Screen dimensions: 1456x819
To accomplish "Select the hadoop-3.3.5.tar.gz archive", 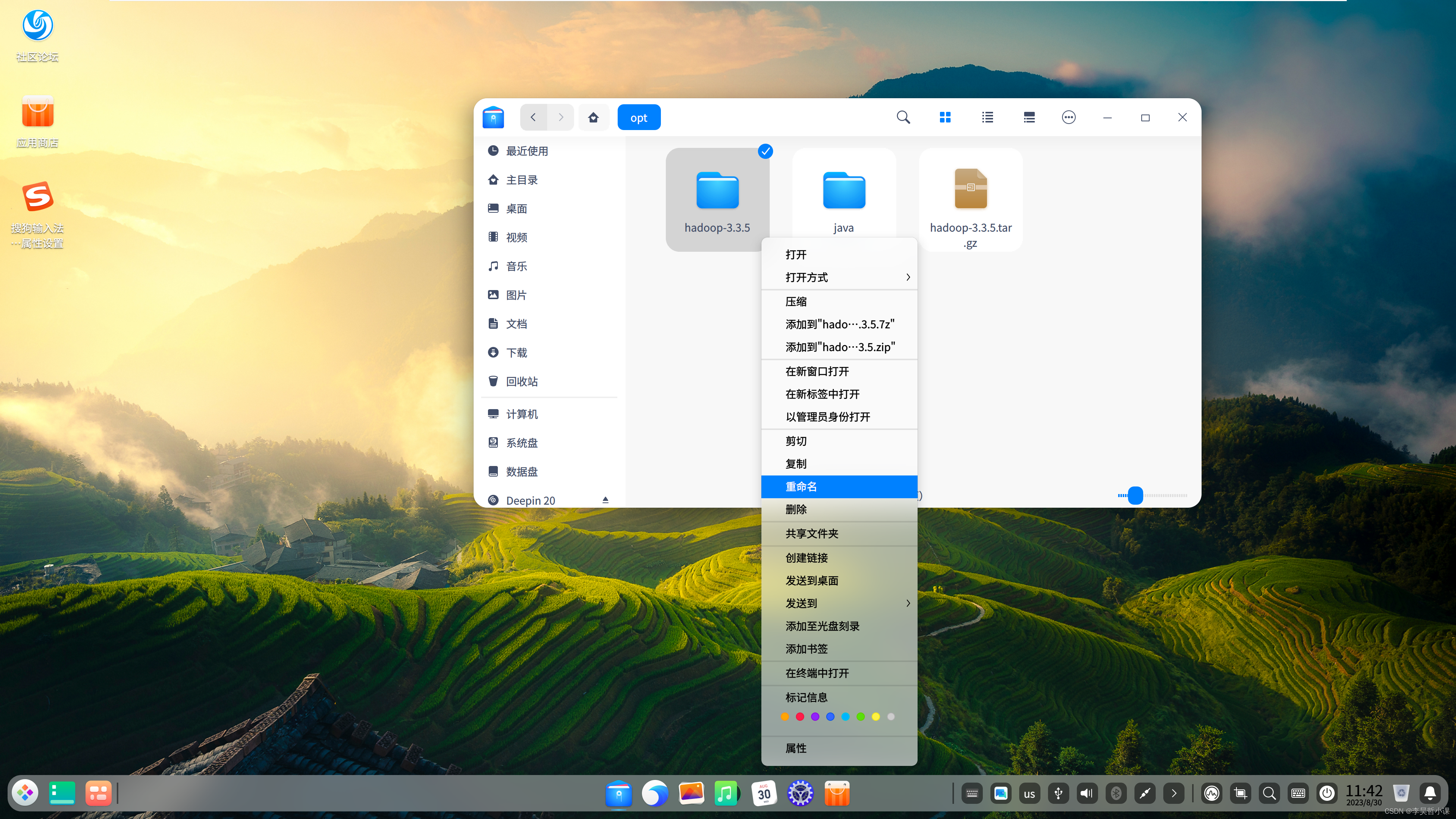I will (971, 199).
